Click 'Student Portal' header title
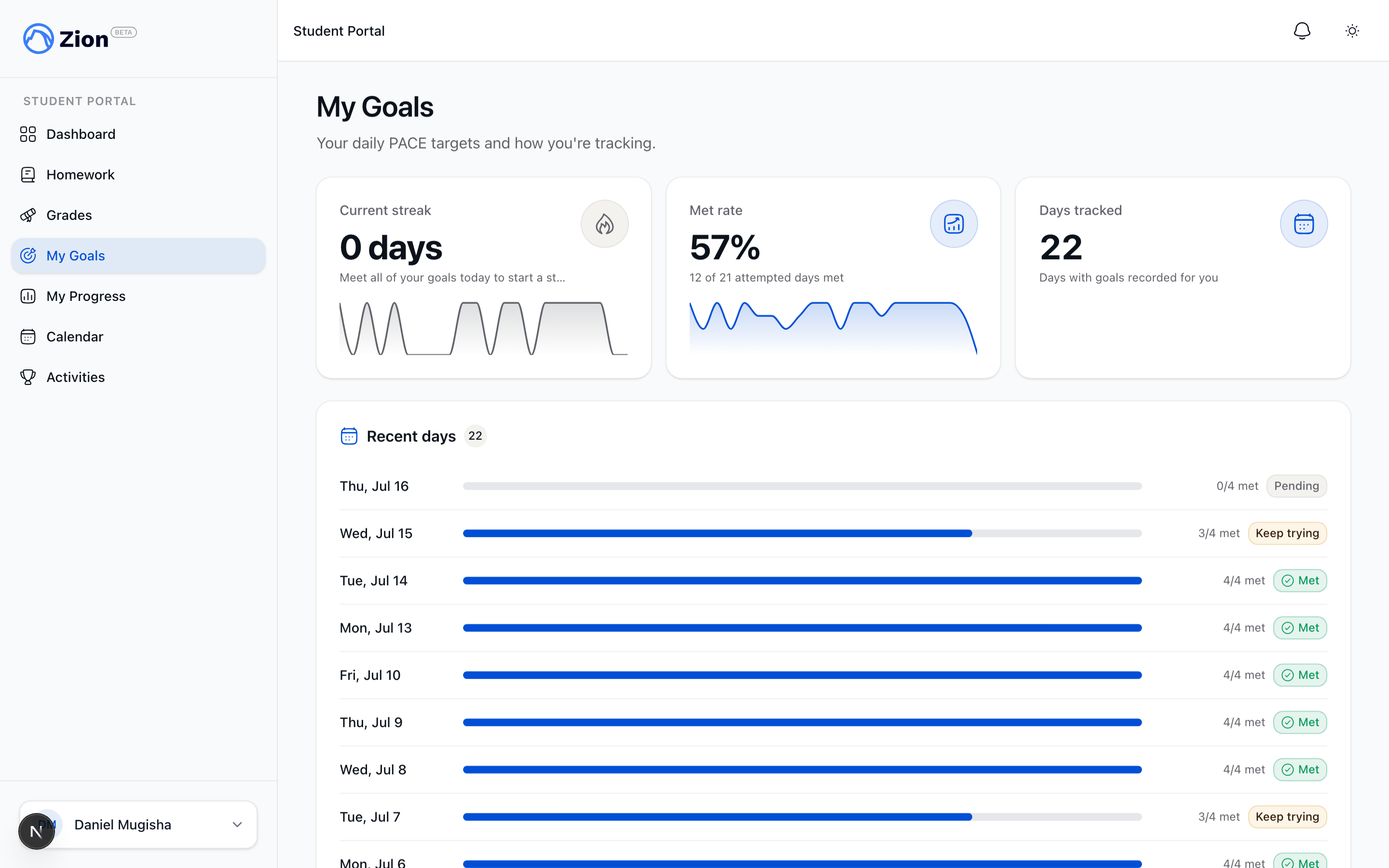 339,31
